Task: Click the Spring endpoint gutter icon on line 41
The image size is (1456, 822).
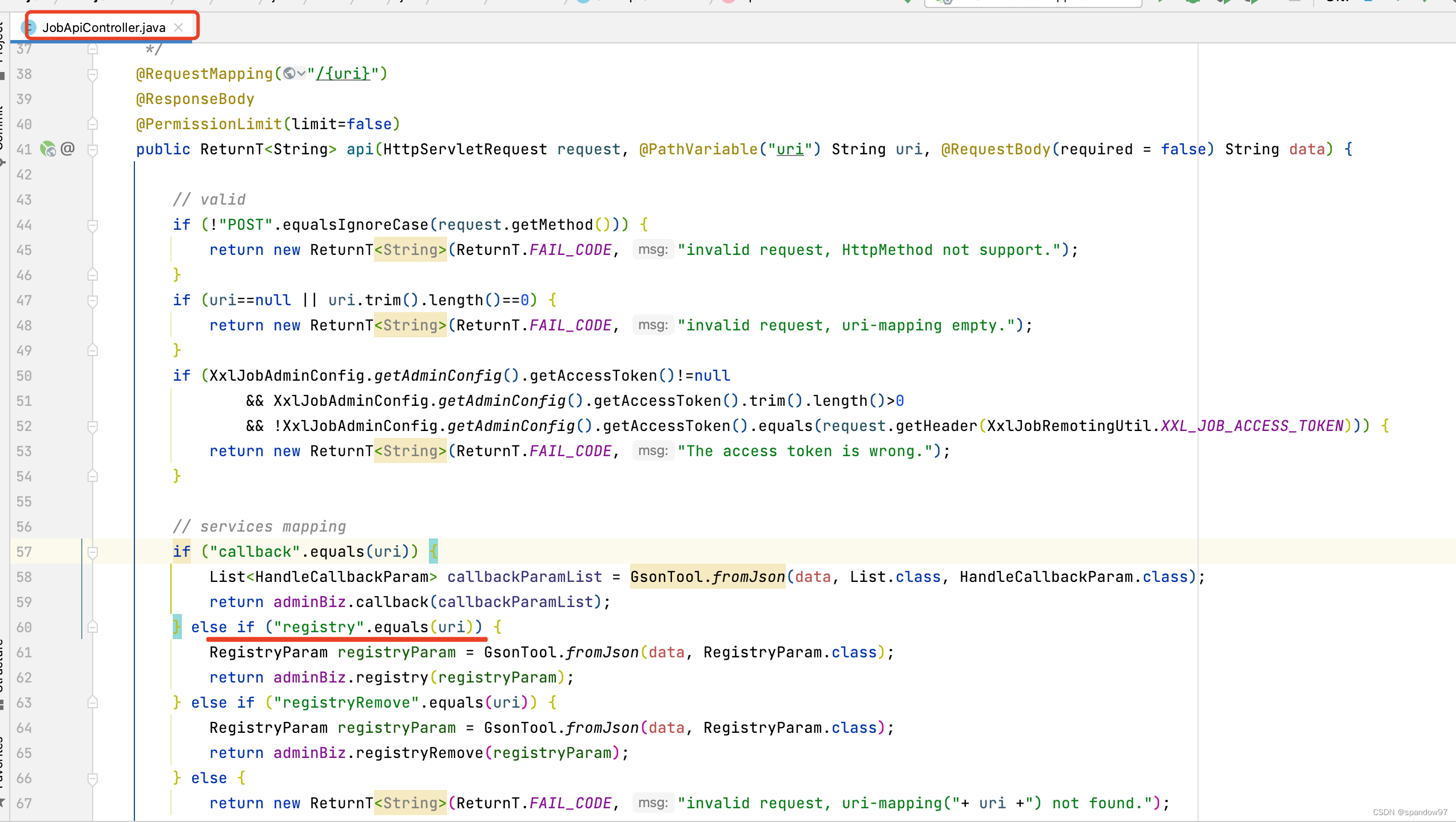Action: coord(48,149)
